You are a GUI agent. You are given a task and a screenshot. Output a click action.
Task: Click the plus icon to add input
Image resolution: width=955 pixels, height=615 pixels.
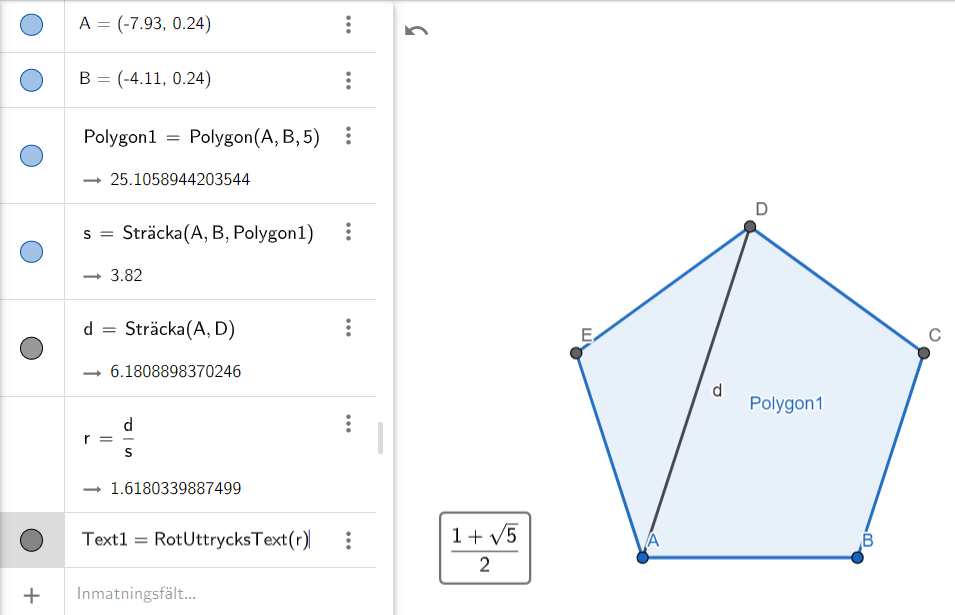31,594
